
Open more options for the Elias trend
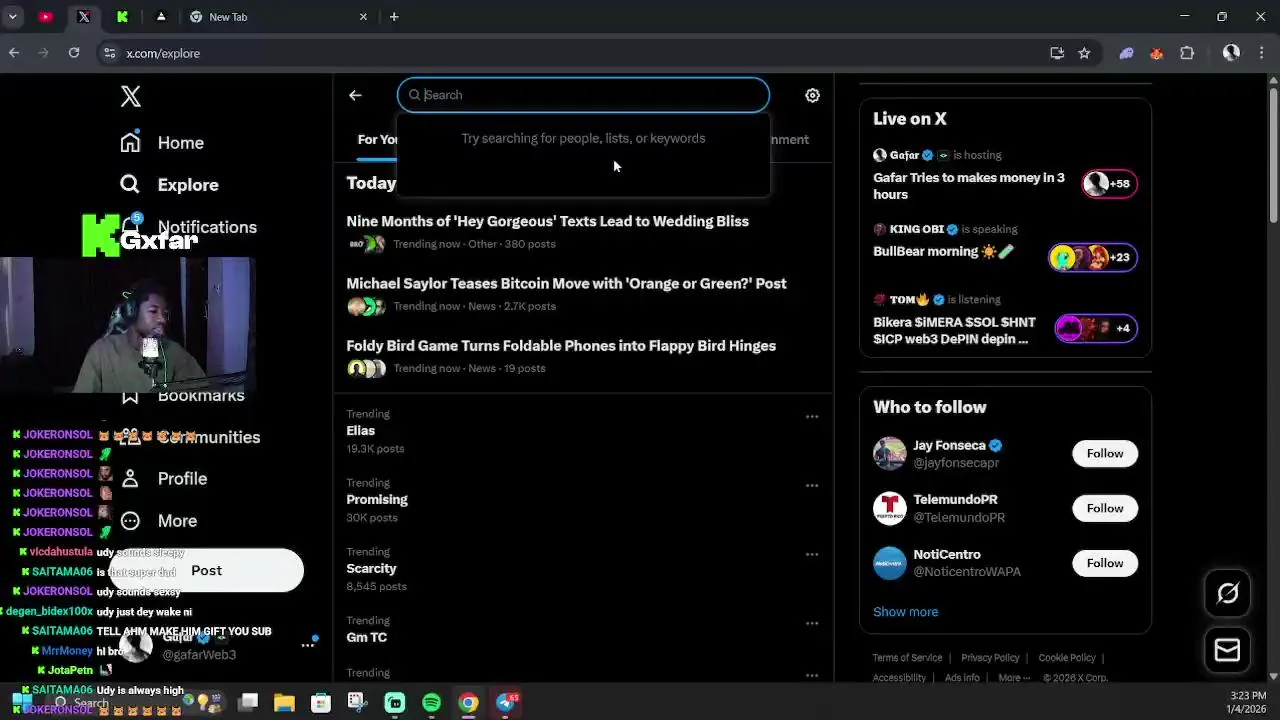tap(812, 416)
